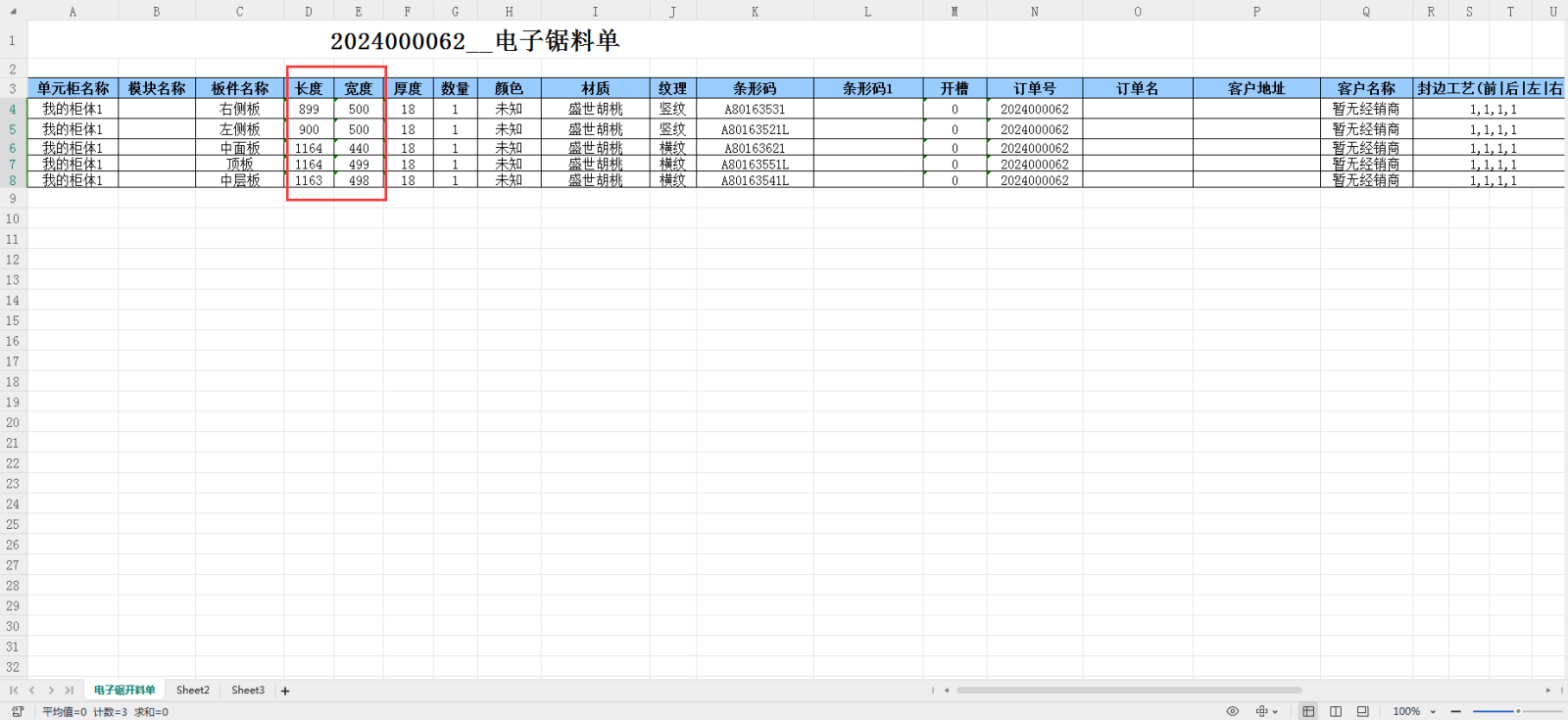Image resolution: width=1568 pixels, height=720 pixels.
Task: Click 订单名 header cell
Action: coord(1138,88)
